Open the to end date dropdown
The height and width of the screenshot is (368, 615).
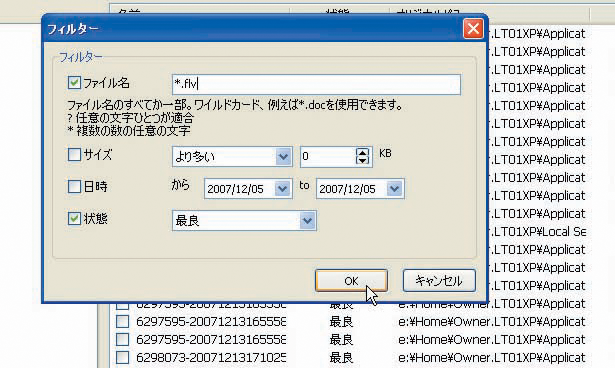pyautogui.click(x=395, y=189)
